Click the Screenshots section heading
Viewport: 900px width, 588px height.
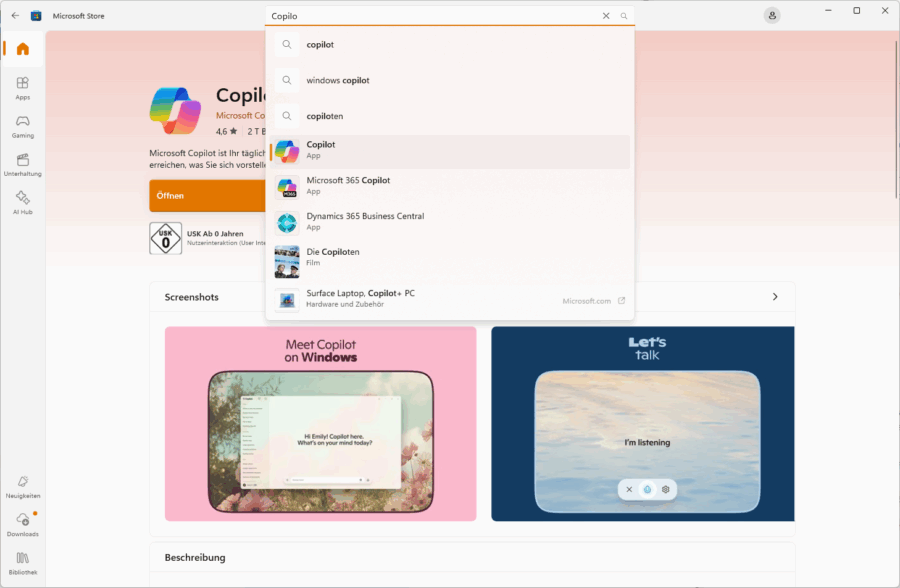pyautogui.click(x=192, y=297)
